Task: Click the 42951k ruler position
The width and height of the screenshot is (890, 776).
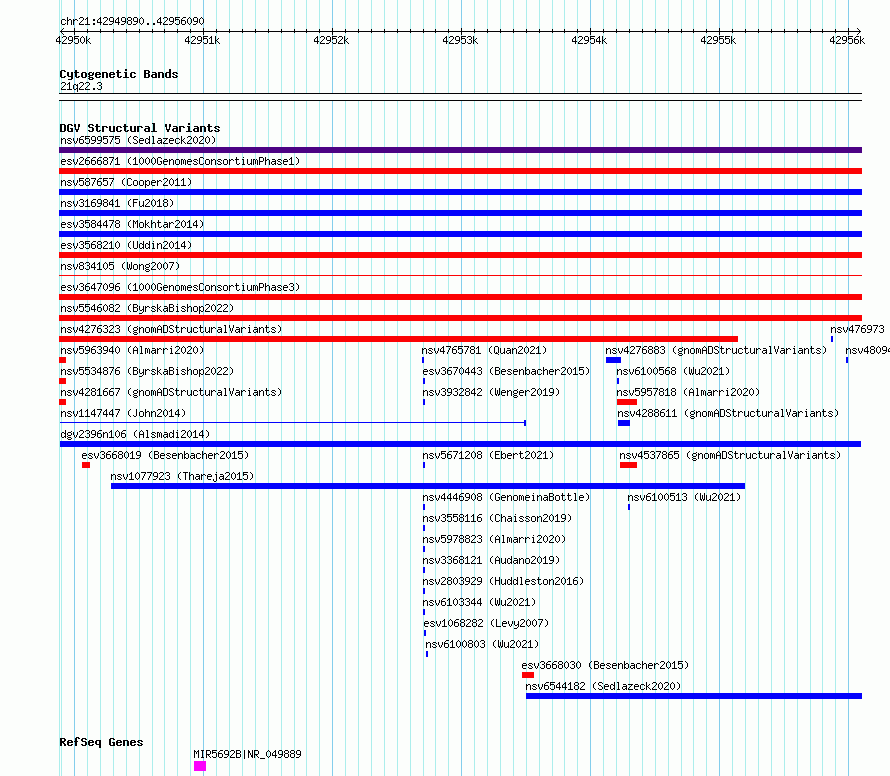Action: click(202, 40)
